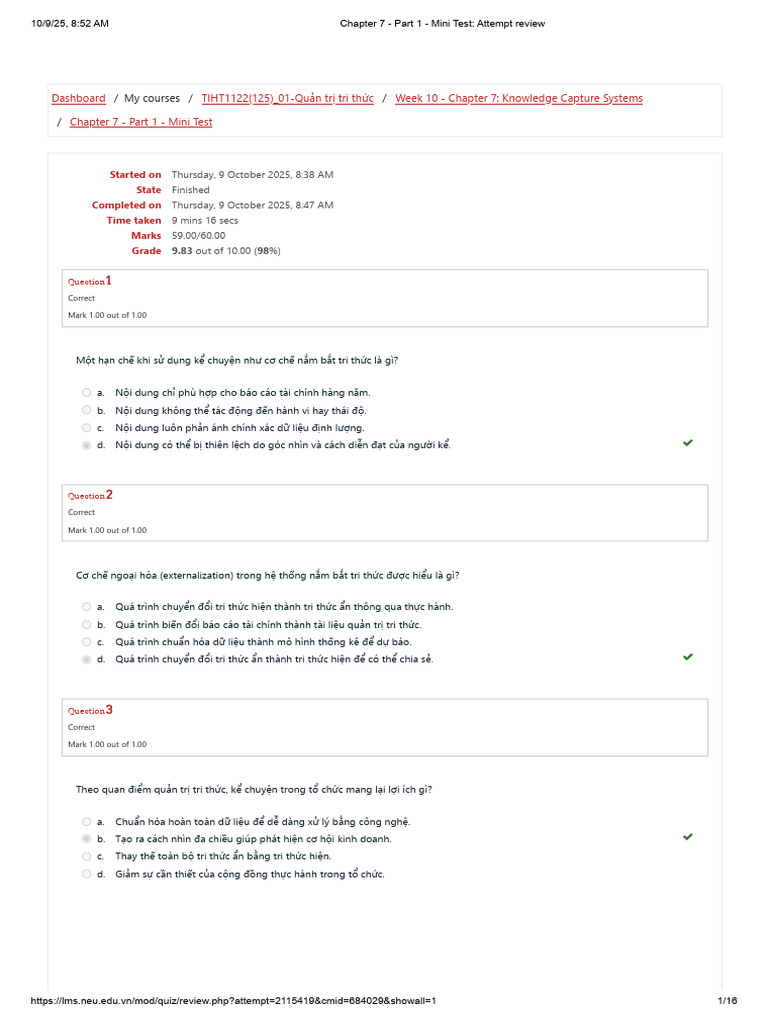Viewport: 768px width, 1024px height.
Task: Click Question 2 'Mark 1.00 out of 1.00' text
Action: 107,530
